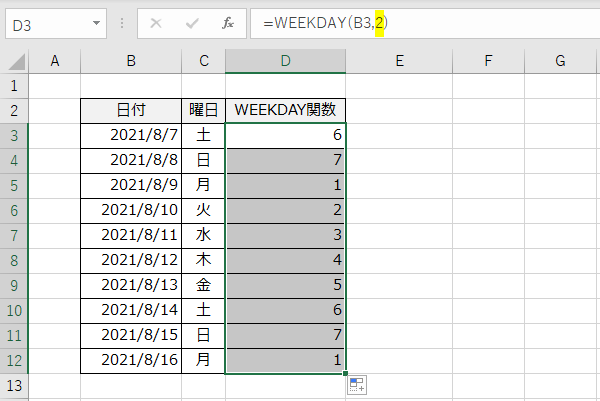This screenshot has width=600, height=401.
Task: Click cell D3 with value 6
Action: point(286,135)
